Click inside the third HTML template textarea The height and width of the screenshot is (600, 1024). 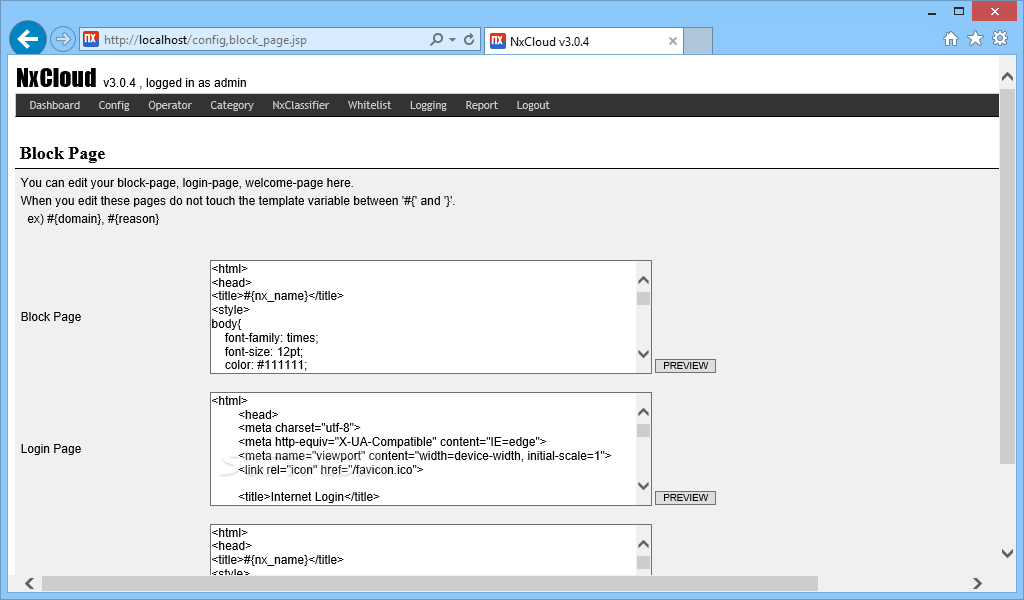click(x=423, y=550)
